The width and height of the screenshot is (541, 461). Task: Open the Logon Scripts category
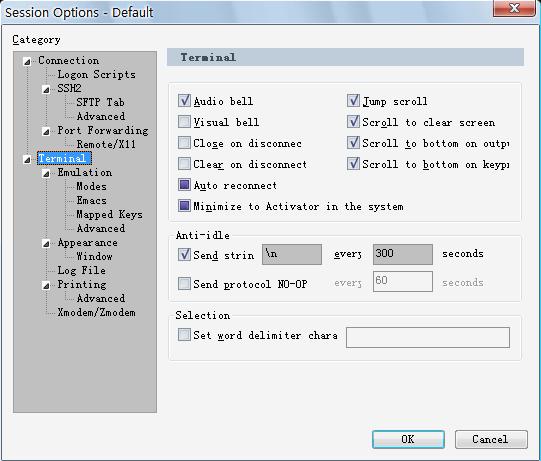coord(97,75)
